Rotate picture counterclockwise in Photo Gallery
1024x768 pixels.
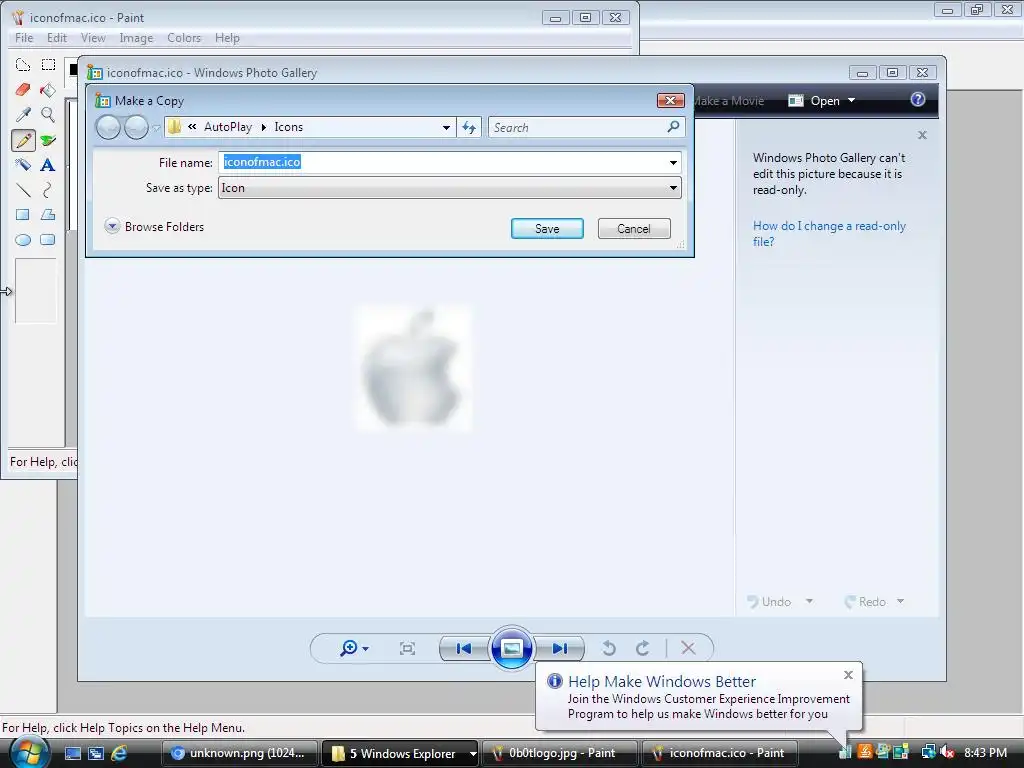pos(609,648)
